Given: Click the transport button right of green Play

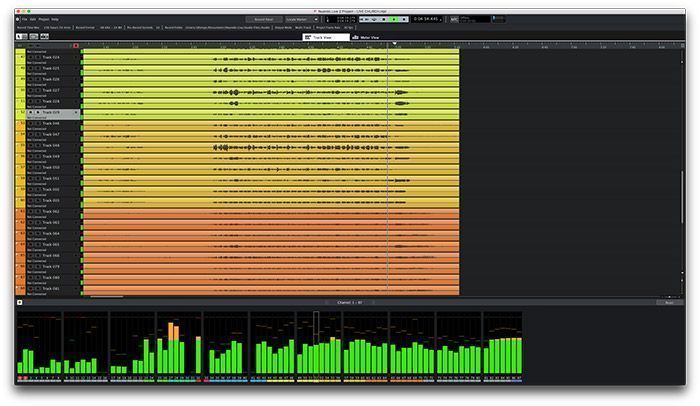Looking at the screenshot, I should tap(404, 19).
